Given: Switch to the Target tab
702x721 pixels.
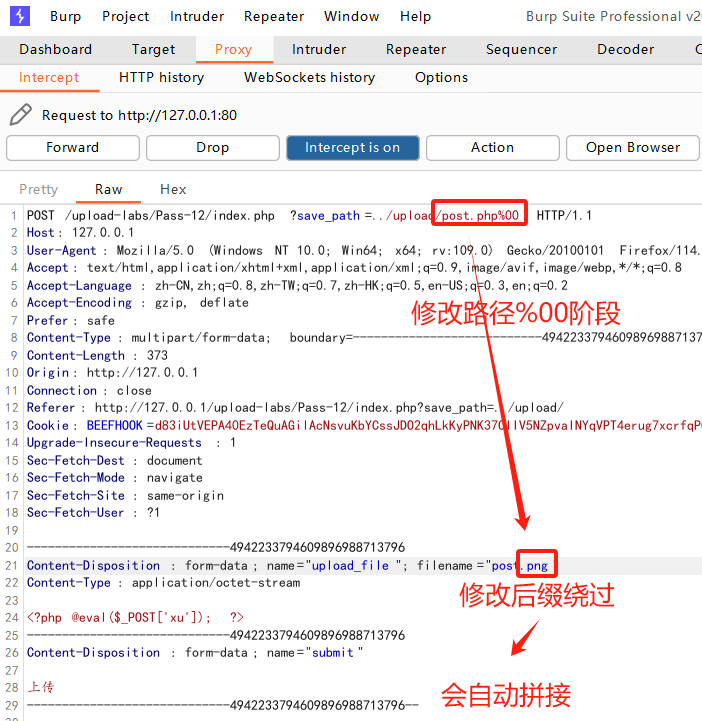Looking at the screenshot, I should click(x=153, y=49).
